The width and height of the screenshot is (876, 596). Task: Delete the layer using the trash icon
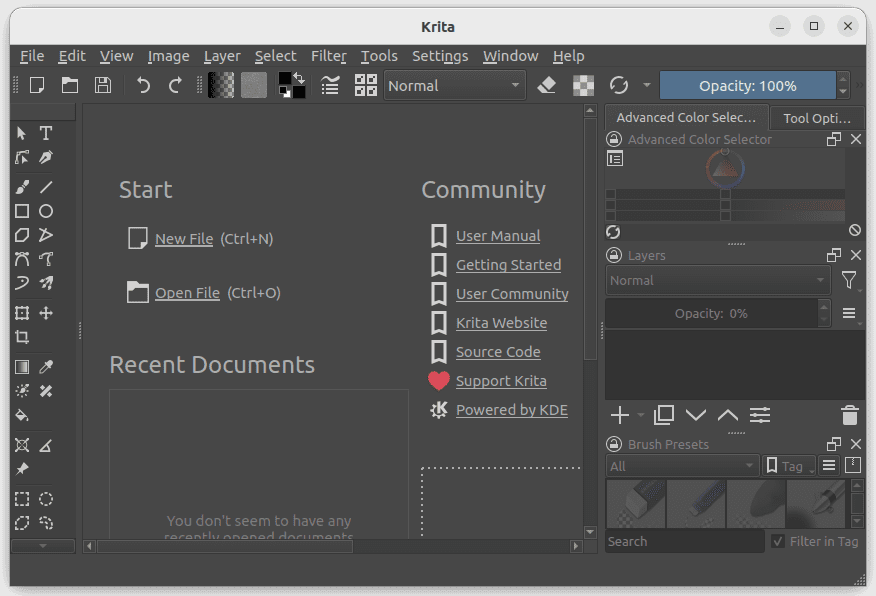coord(849,415)
